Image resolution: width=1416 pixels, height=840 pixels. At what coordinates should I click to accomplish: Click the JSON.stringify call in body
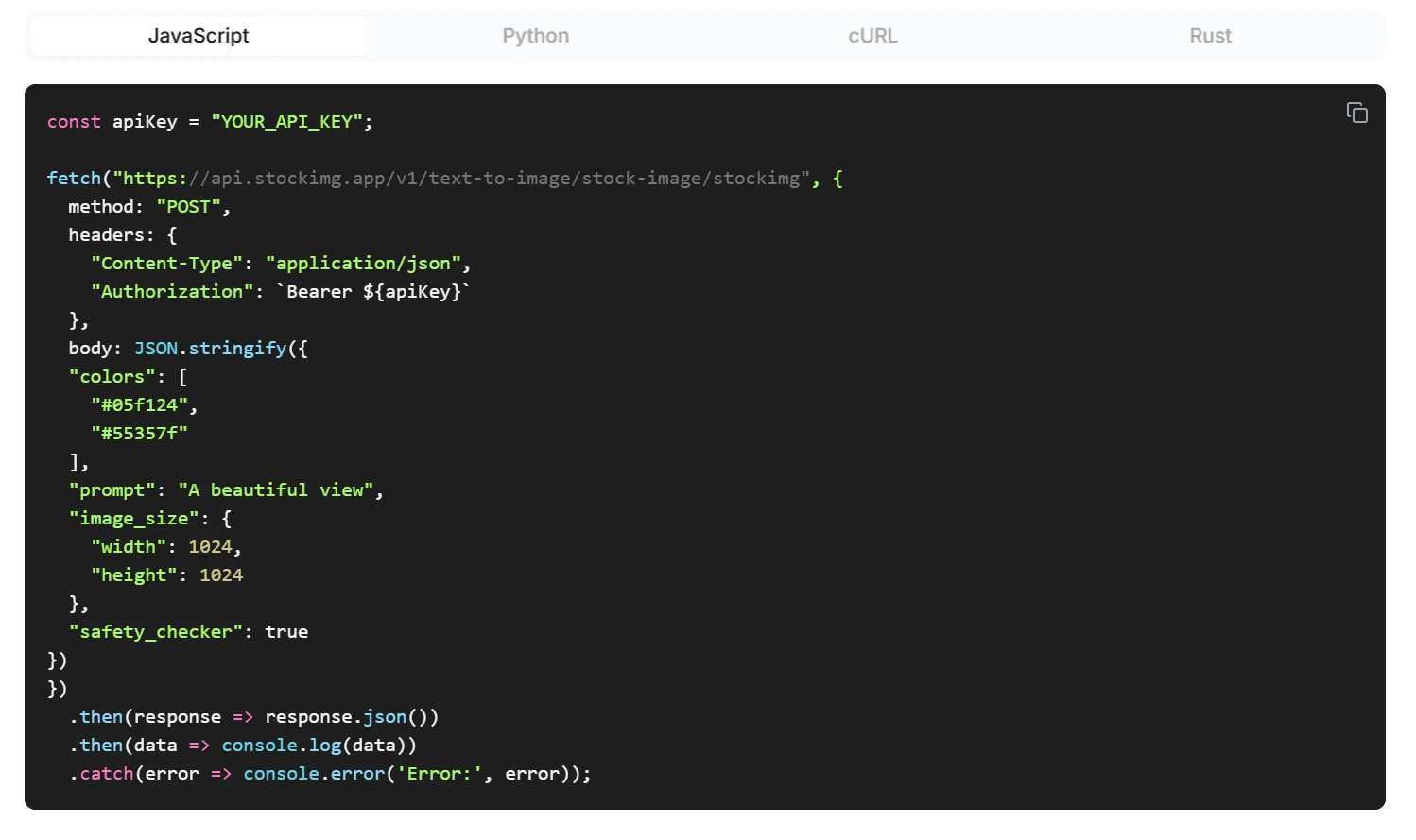point(210,349)
